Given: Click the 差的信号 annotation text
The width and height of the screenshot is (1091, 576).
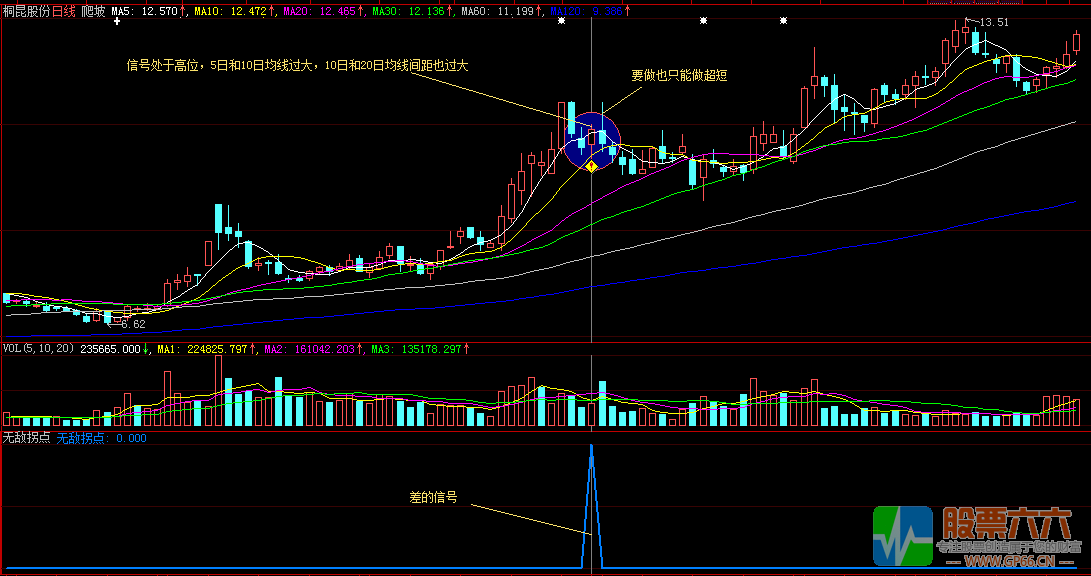Looking at the screenshot, I should 433,497.
